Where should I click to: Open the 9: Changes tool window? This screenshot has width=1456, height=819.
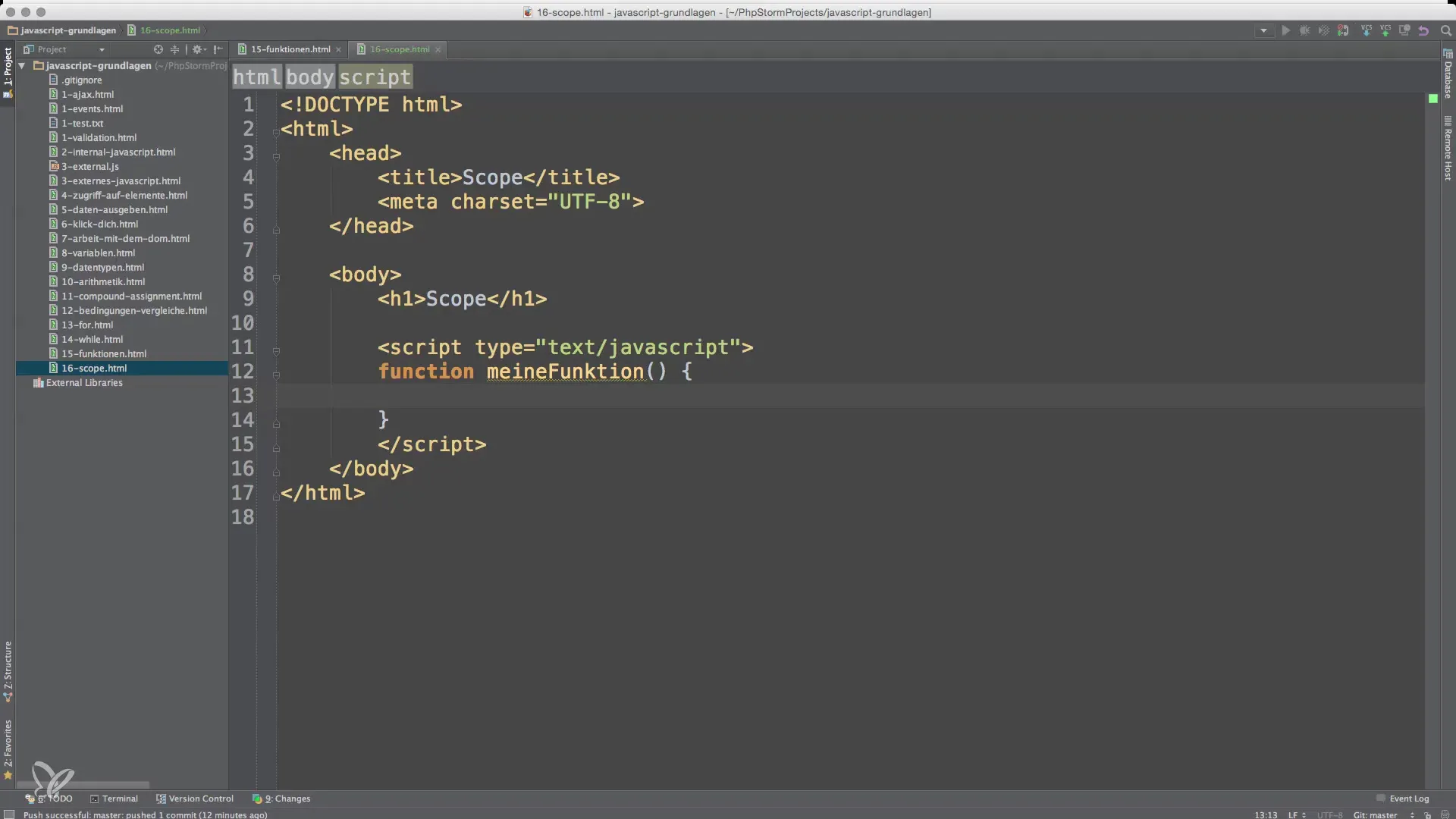tap(281, 799)
